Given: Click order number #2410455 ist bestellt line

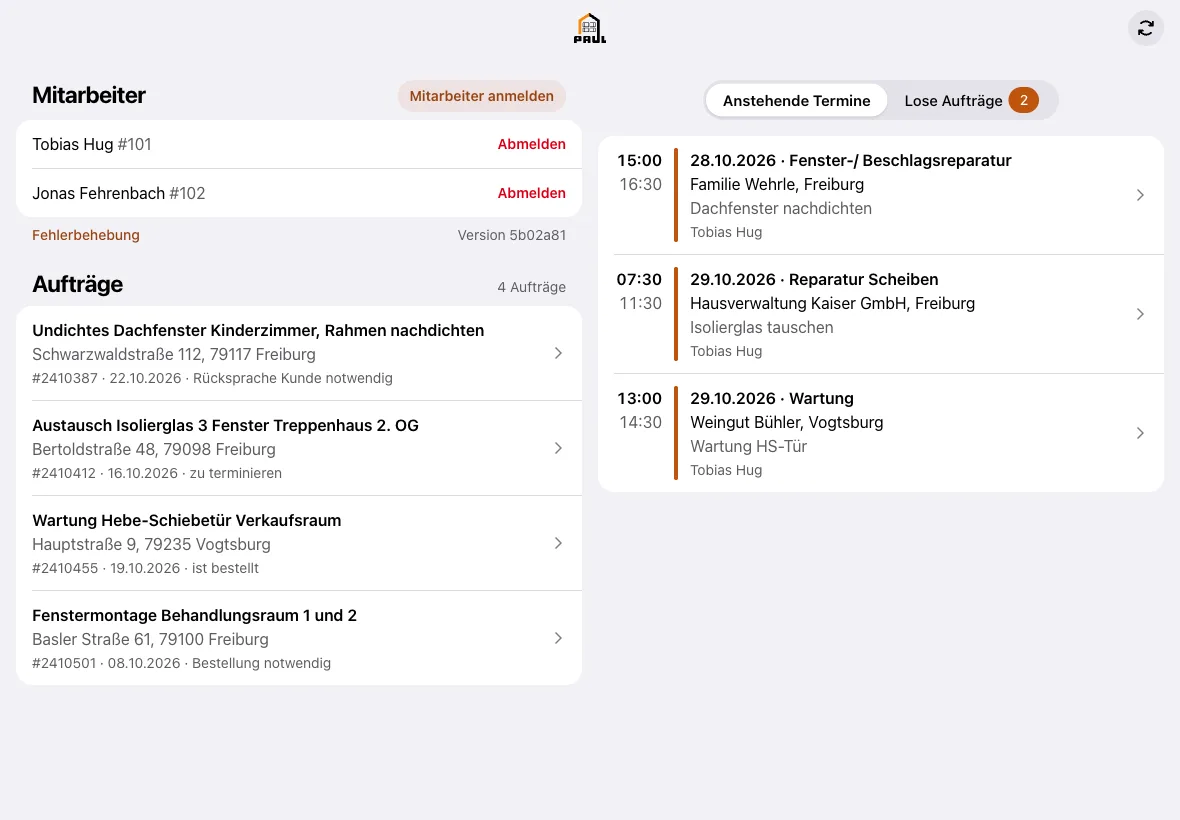Looking at the screenshot, I should [145, 569].
